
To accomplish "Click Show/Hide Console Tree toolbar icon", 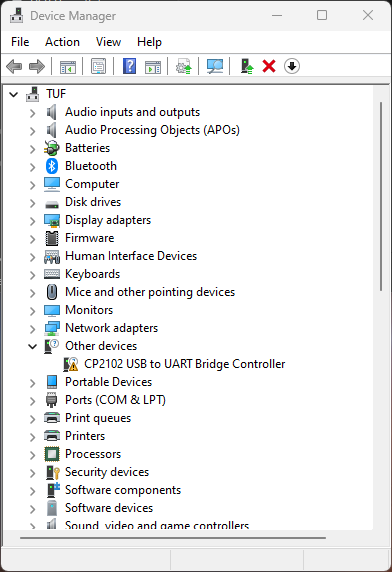I will tap(68, 67).
